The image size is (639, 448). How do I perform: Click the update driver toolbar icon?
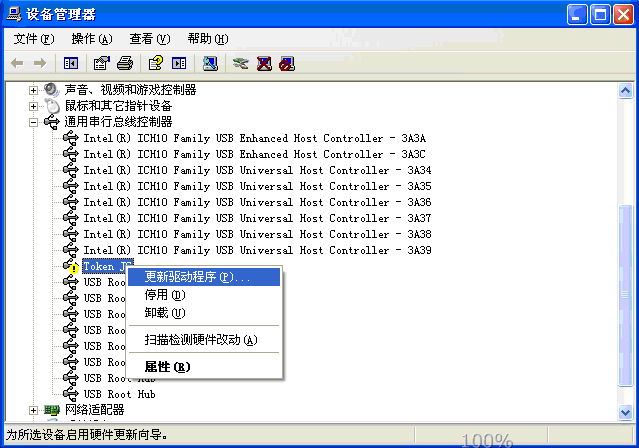[240, 63]
